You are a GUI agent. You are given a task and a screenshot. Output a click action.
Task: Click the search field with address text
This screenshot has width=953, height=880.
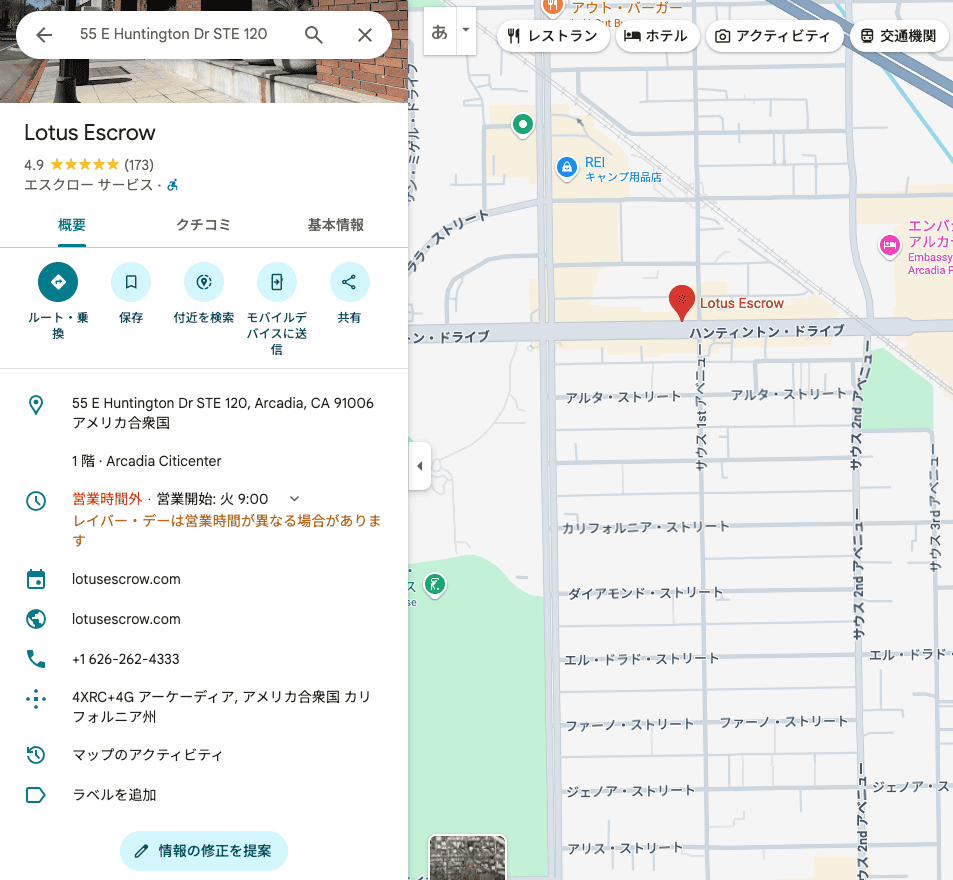[x=173, y=34]
